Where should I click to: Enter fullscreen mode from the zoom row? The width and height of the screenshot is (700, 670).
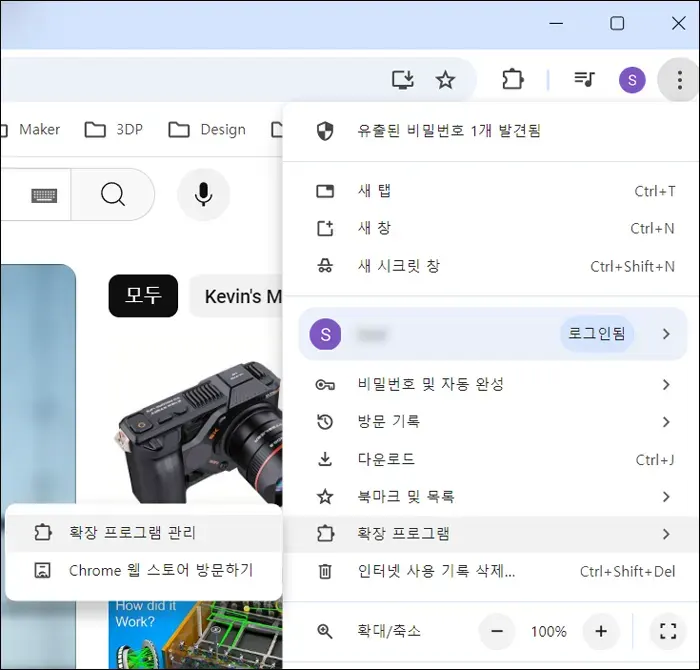[668, 631]
